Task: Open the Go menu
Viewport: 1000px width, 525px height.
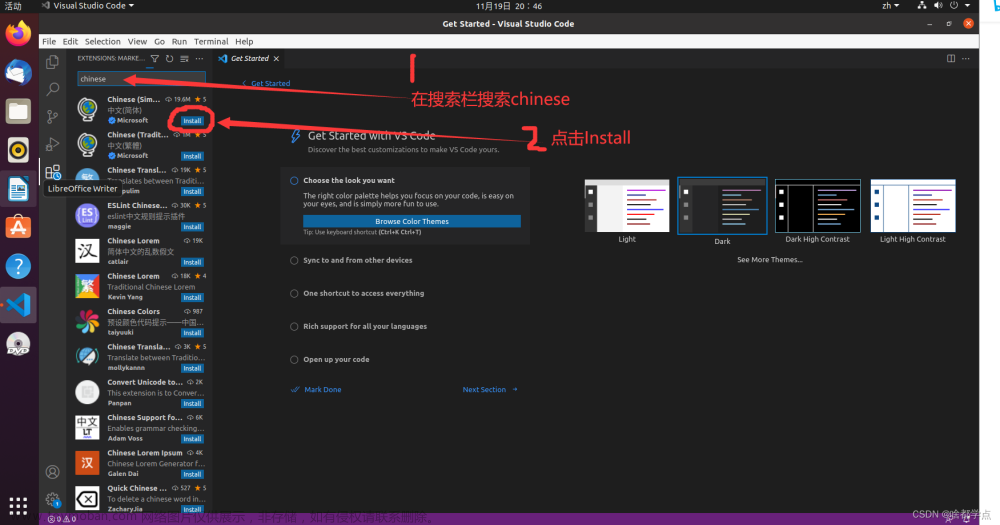Action: (159, 41)
